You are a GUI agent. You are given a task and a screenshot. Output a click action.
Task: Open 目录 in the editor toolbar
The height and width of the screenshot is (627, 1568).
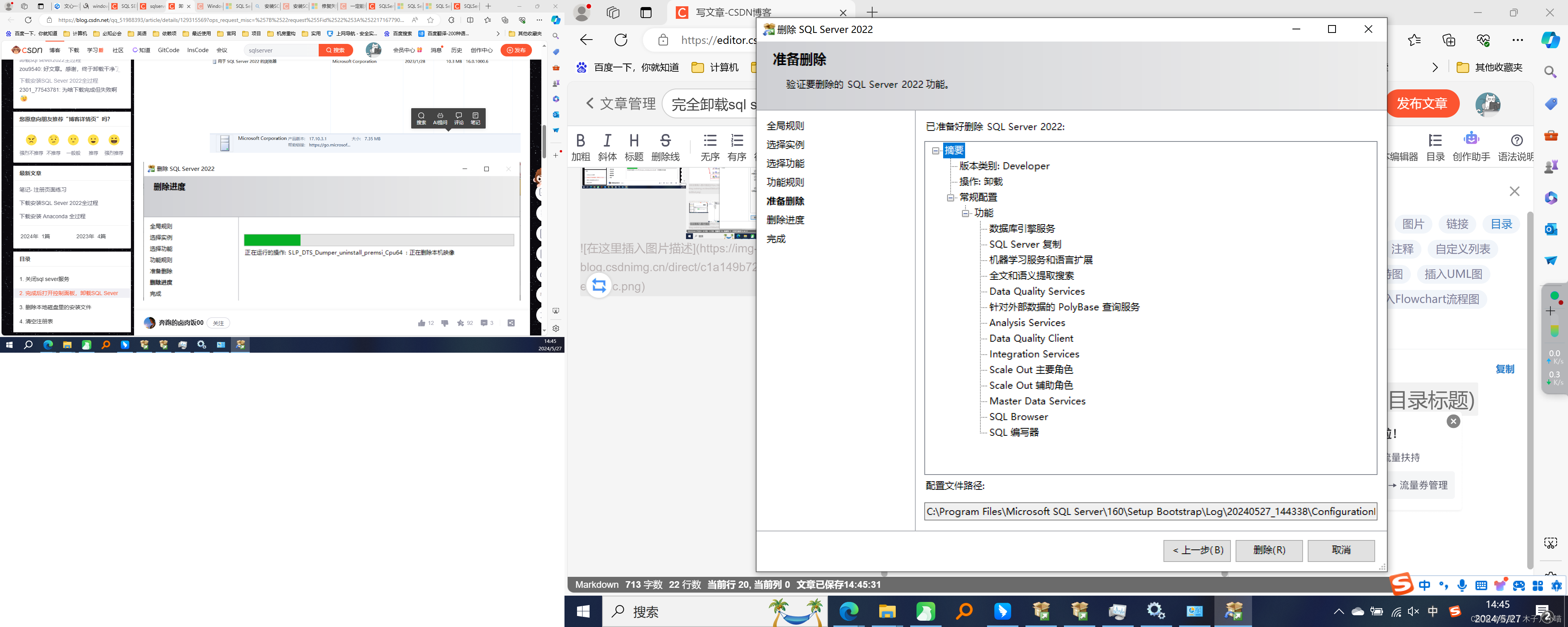click(1435, 147)
